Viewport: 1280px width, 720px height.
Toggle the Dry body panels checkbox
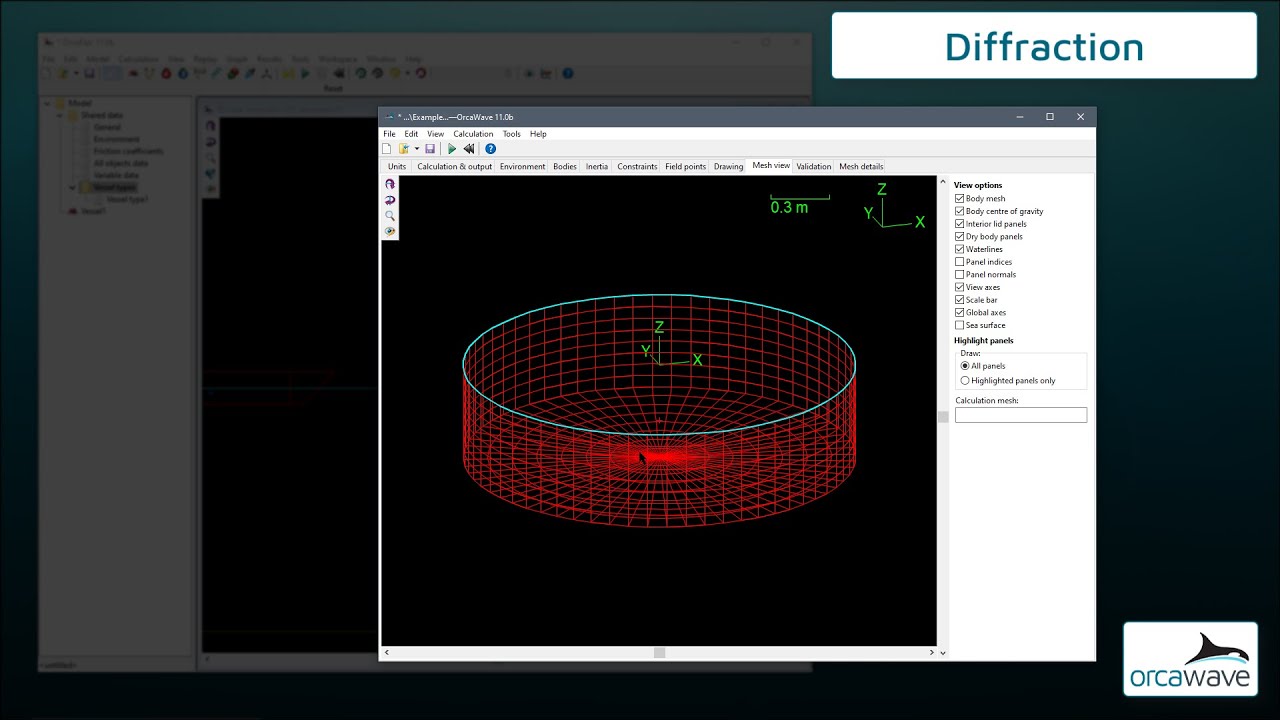pyautogui.click(x=960, y=237)
